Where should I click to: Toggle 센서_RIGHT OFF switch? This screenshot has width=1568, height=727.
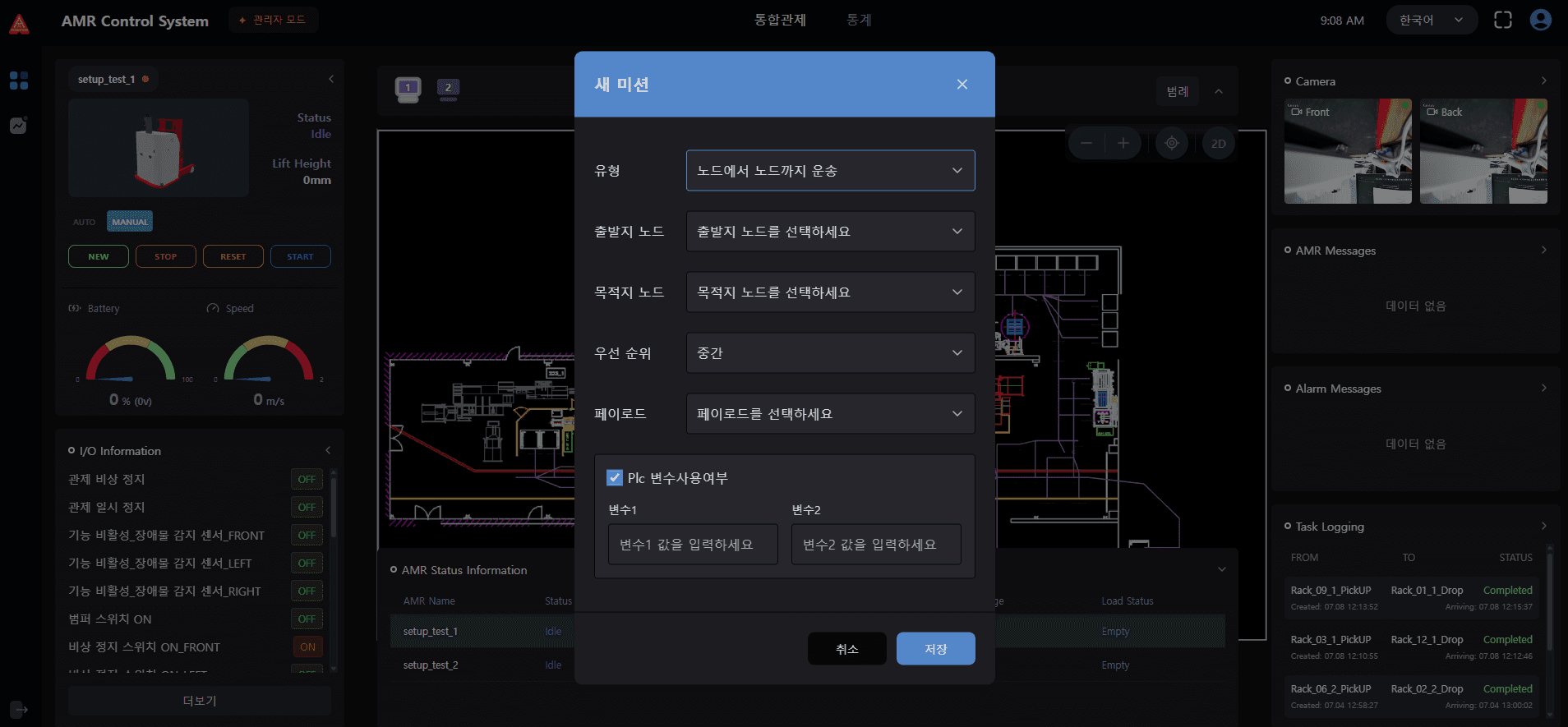pyautogui.click(x=307, y=591)
